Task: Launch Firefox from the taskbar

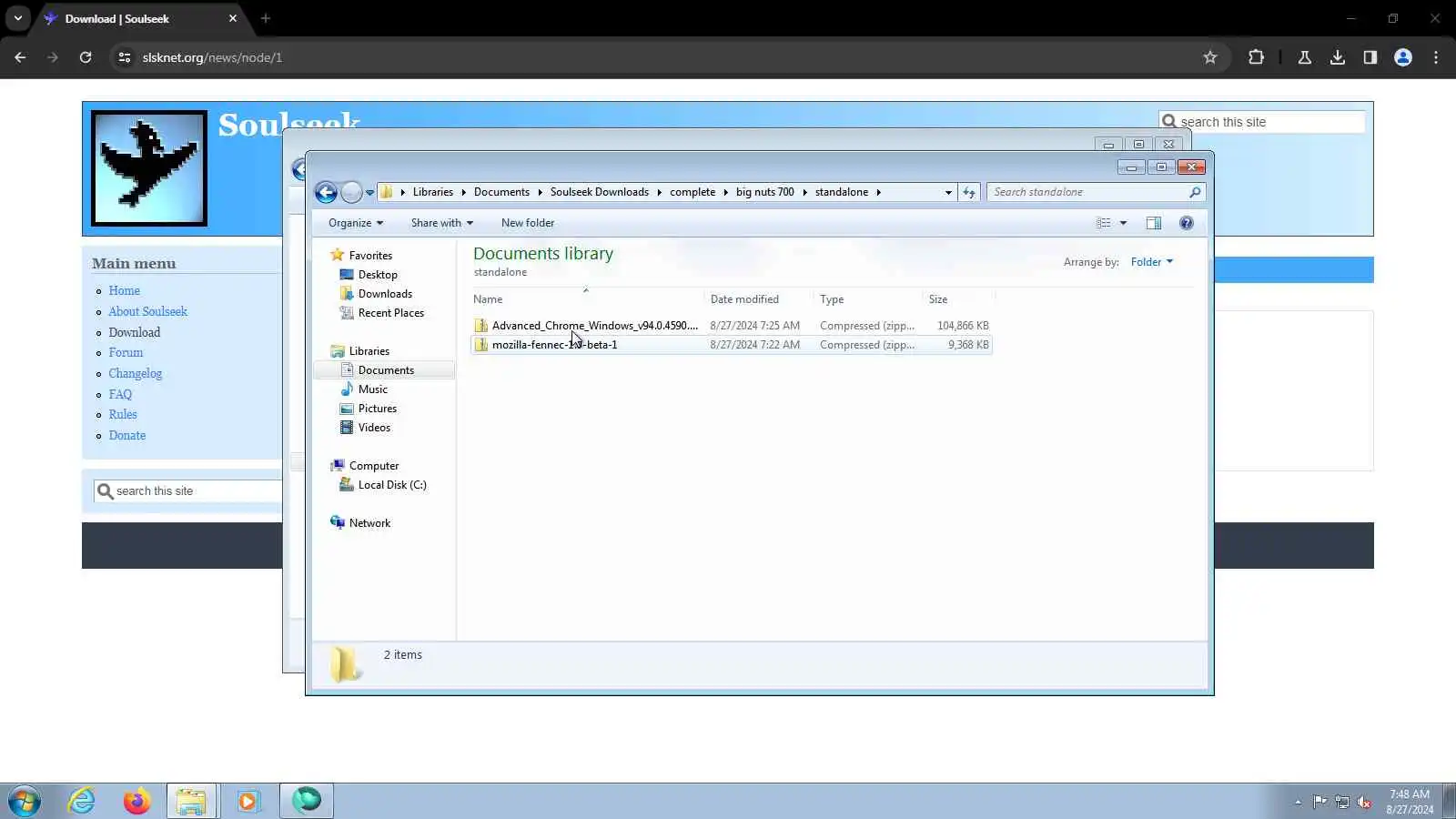Action: [136, 801]
